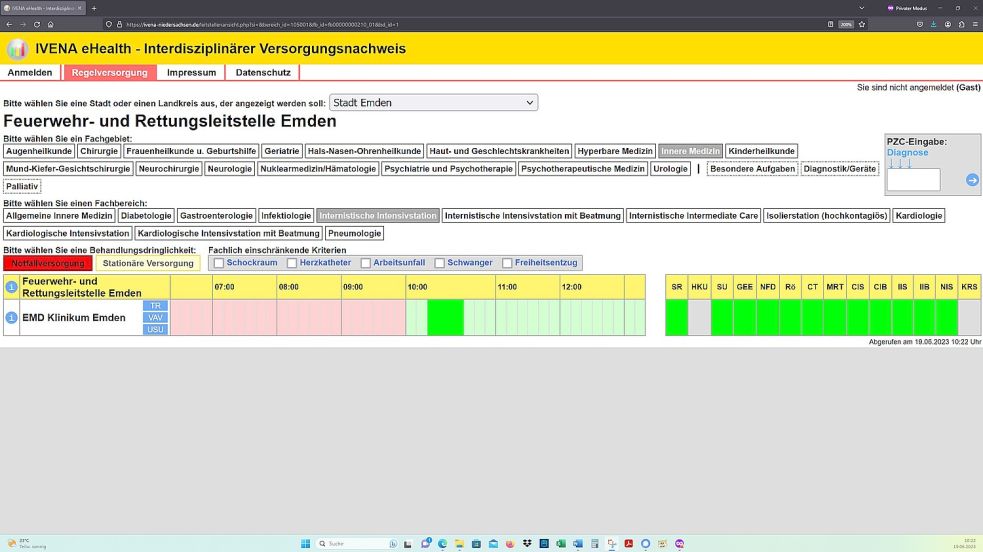
Task: Tick the Arbeitsunfall checkbox
Action: tap(365, 263)
